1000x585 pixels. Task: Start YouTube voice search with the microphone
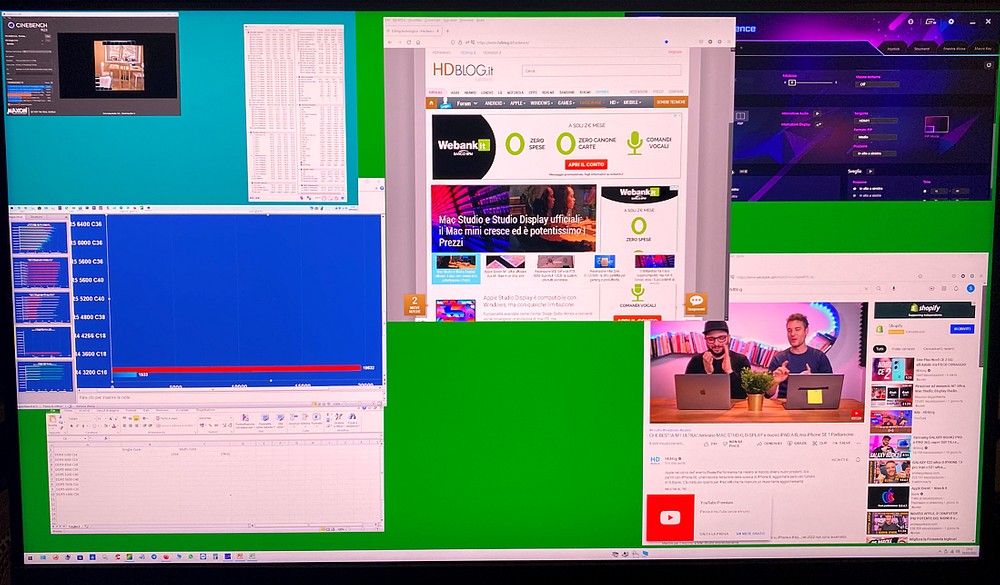(893, 289)
